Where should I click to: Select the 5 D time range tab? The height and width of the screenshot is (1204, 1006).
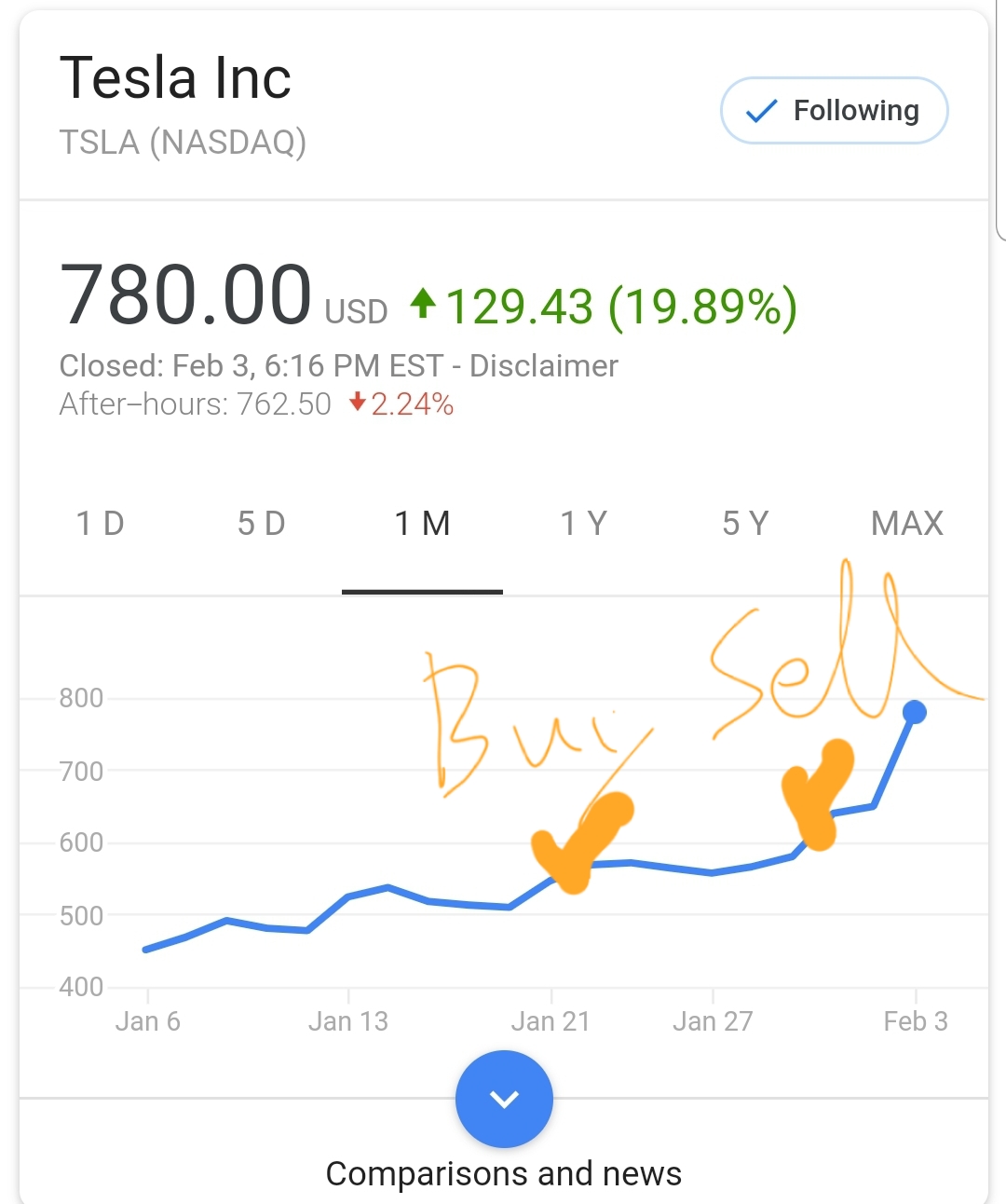point(262,524)
